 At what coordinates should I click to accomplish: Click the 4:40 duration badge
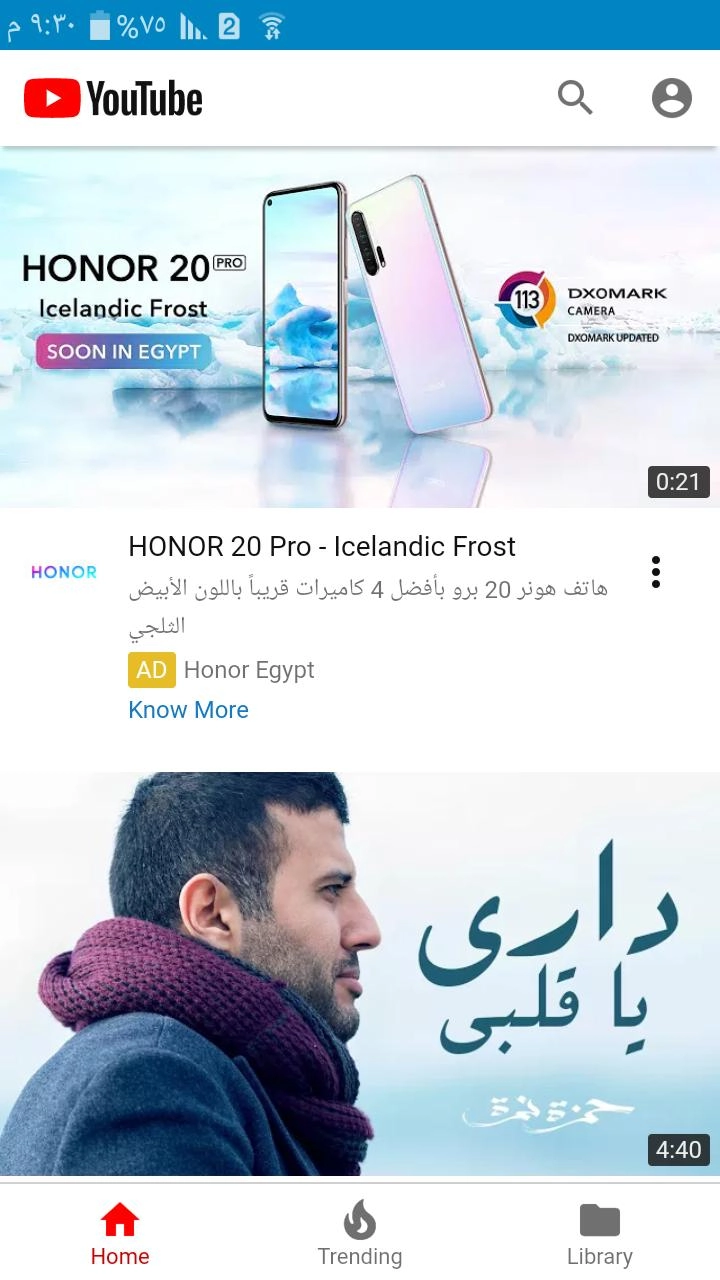(678, 1150)
